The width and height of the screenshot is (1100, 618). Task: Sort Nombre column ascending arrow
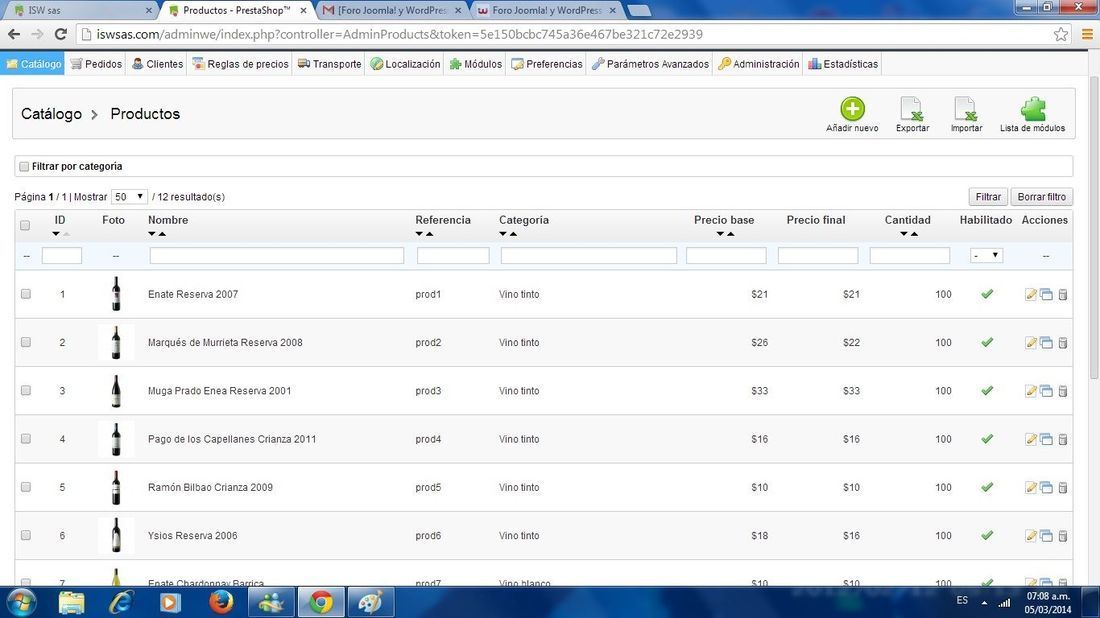(162, 234)
